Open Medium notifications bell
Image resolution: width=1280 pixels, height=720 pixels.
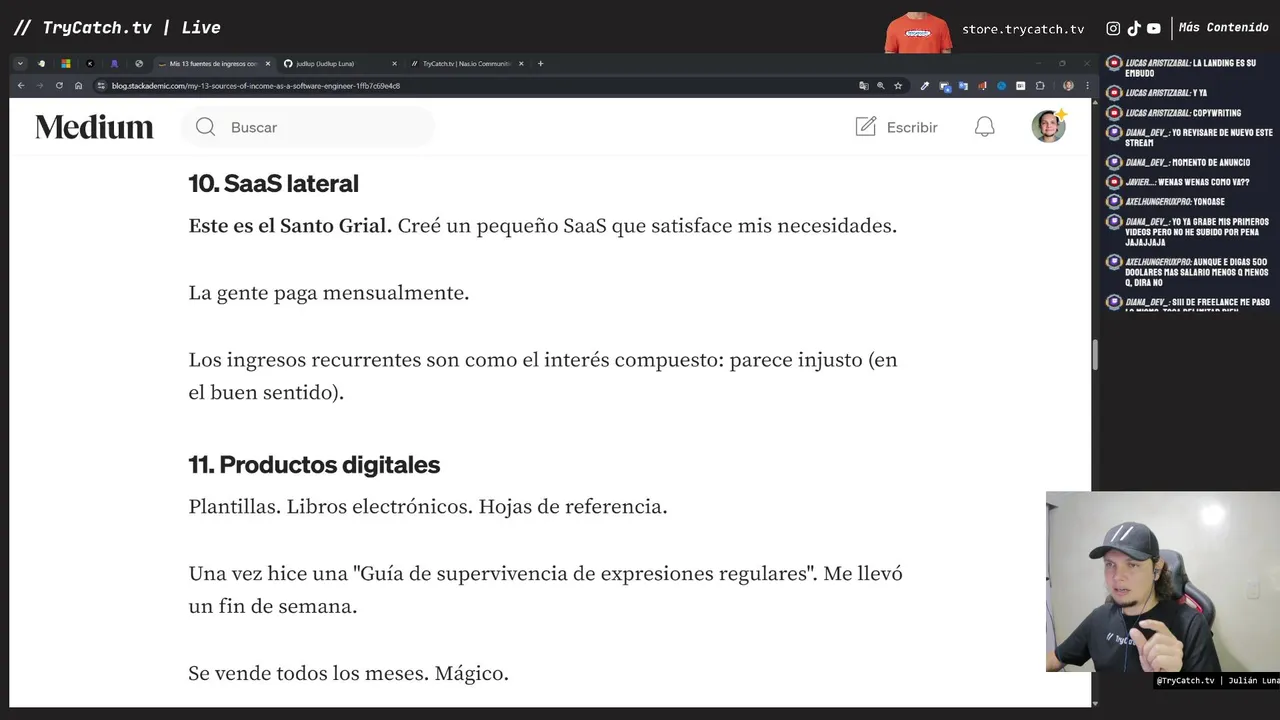tap(985, 127)
